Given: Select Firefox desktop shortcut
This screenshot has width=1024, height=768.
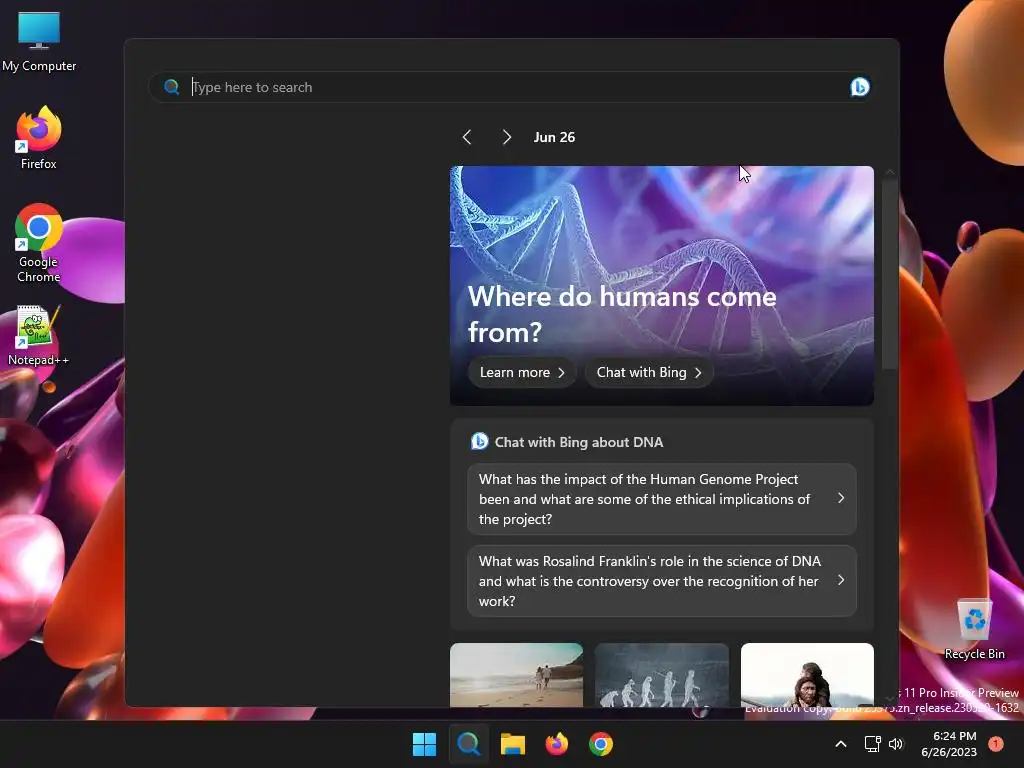Looking at the screenshot, I should click(39, 138).
